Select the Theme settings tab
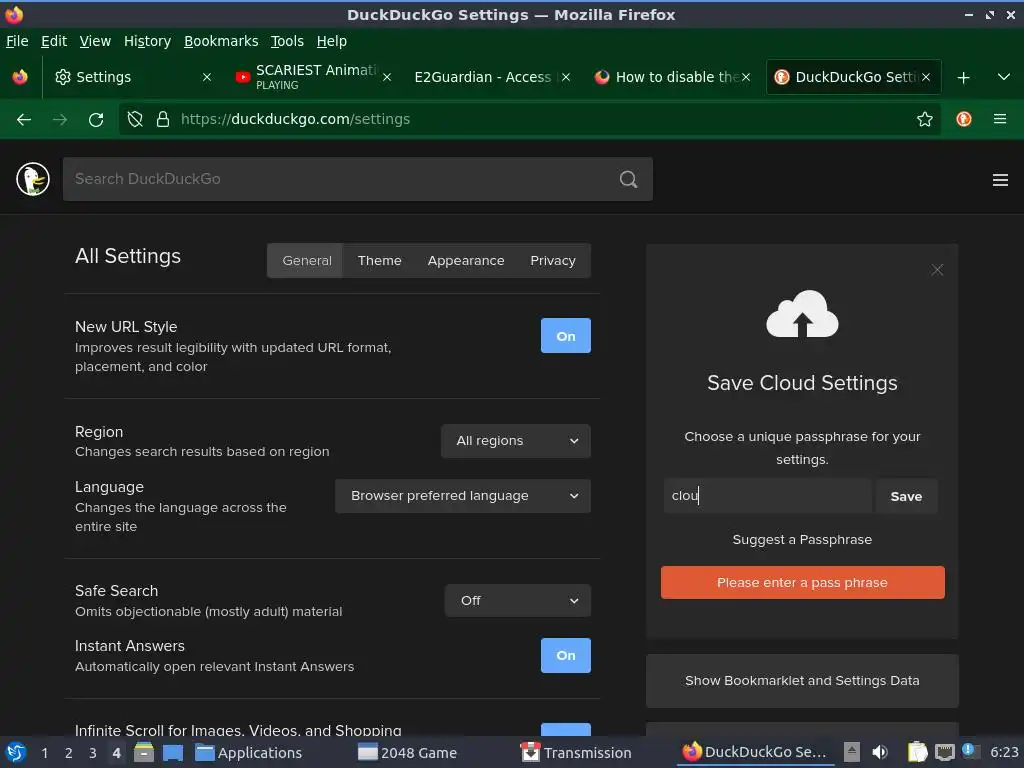The image size is (1024, 768). tap(379, 261)
